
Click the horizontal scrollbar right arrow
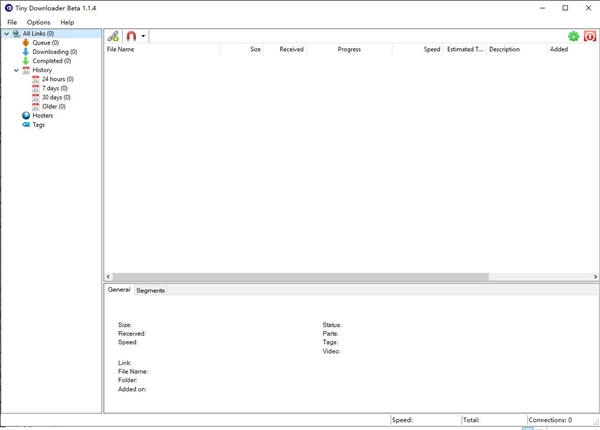(595, 277)
